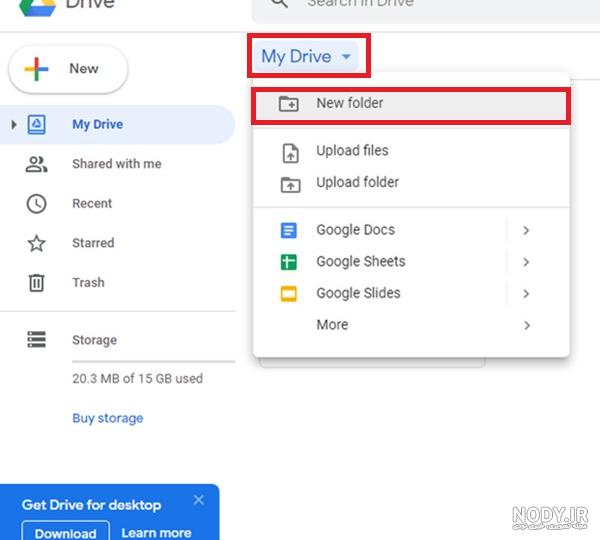Click the Google Drive logo icon
The height and width of the screenshot is (540, 600).
38,7
